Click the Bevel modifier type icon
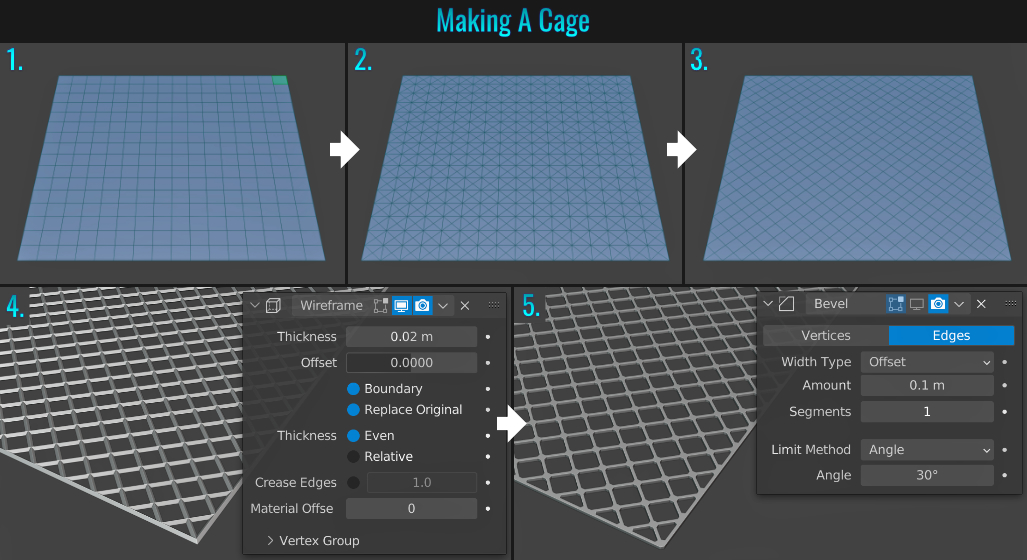This screenshot has width=1027, height=560. [x=787, y=304]
